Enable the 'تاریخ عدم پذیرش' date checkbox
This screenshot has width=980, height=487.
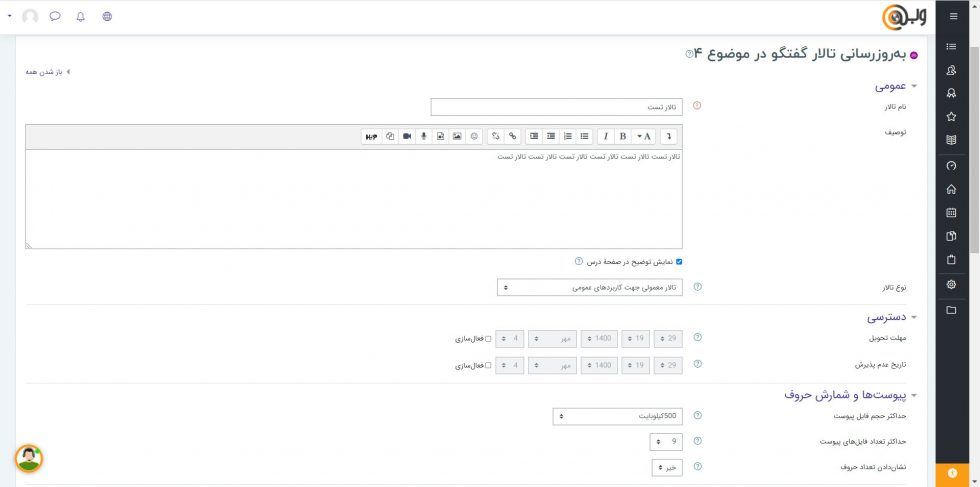click(x=489, y=366)
